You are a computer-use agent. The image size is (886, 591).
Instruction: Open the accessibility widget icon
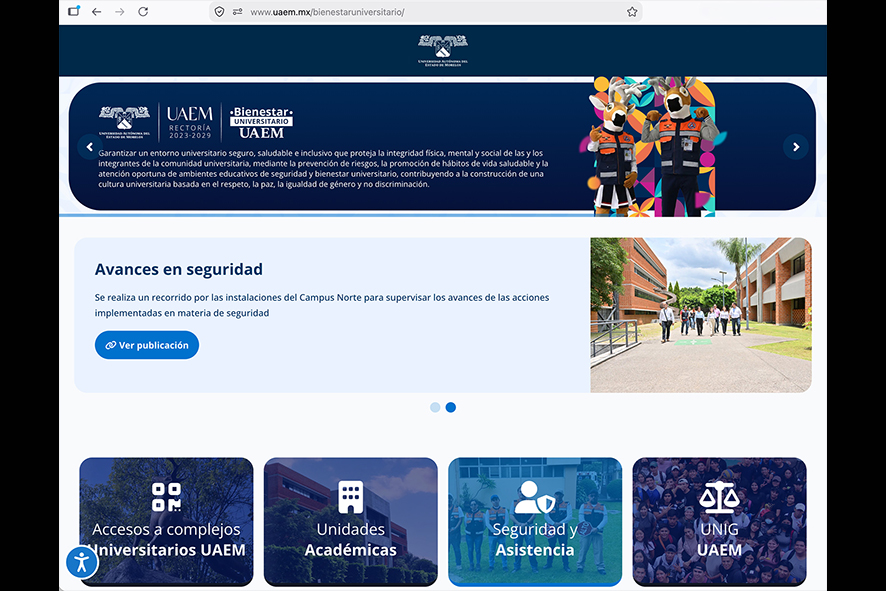tap(82, 562)
